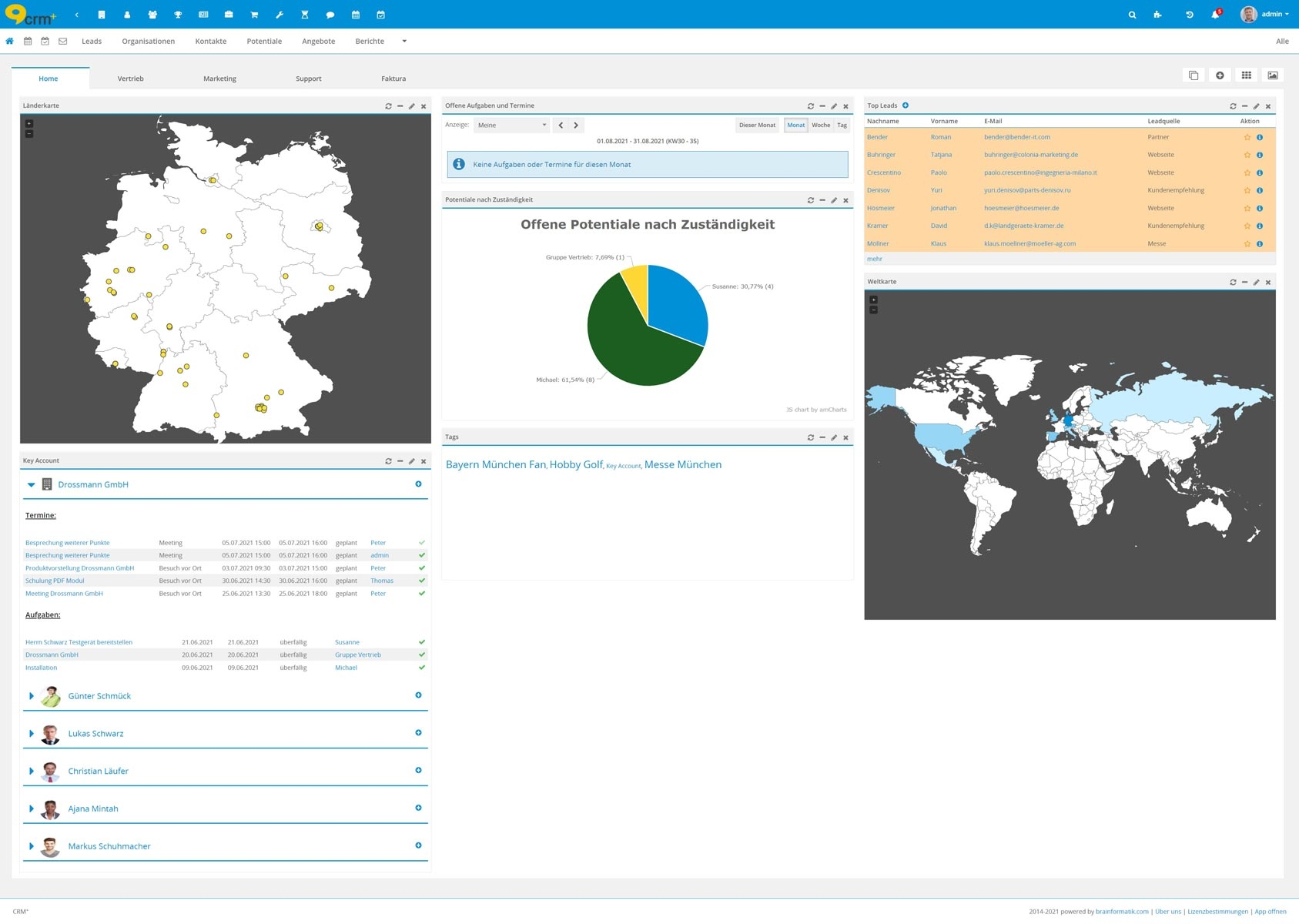
Task: Click the star icon for lead Bender
Action: pyautogui.click(x=1247, y=137)
